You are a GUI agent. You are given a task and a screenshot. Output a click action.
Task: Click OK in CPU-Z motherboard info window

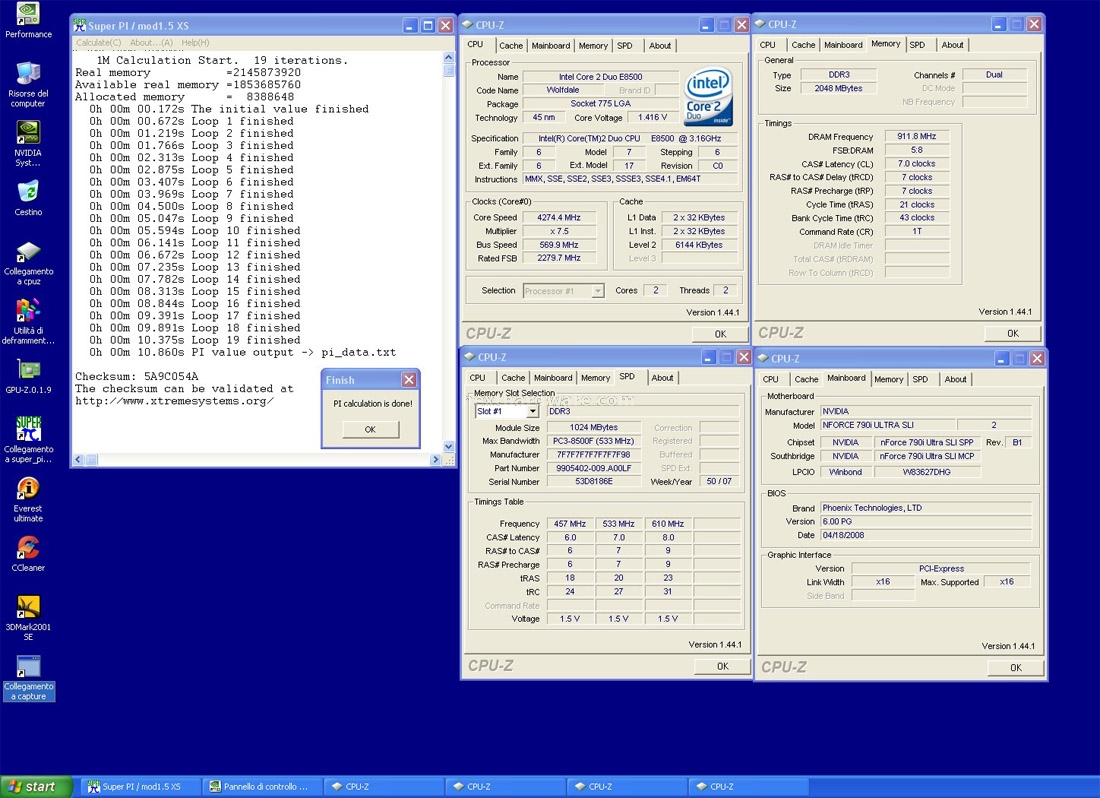tap(1016, 668)
